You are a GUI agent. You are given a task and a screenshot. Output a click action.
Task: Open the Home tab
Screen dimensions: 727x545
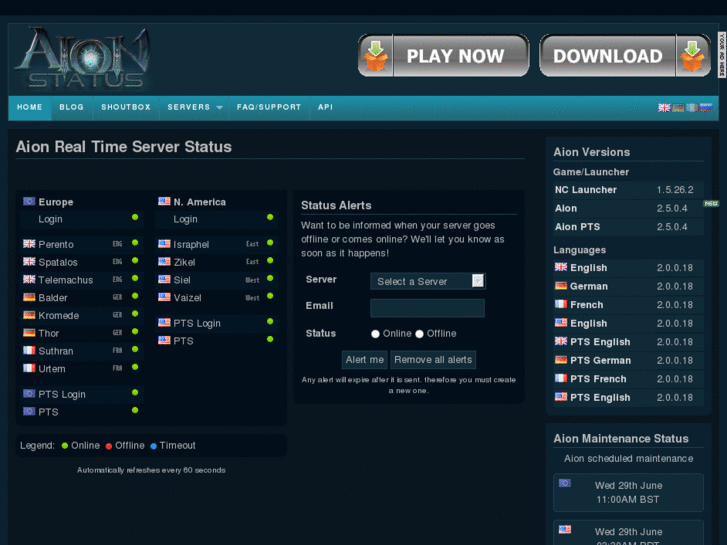click(x=30, y=107)
